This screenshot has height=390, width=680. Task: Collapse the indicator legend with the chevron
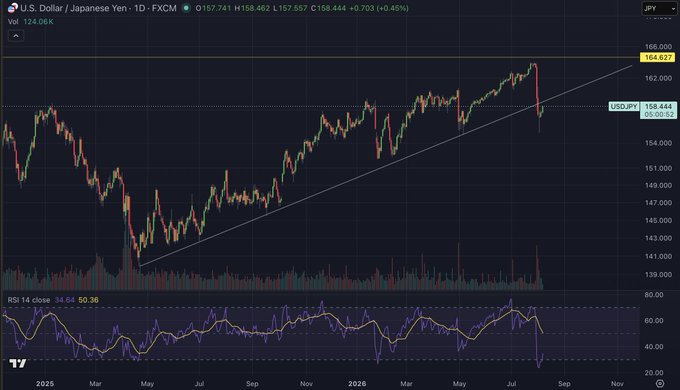tap(16, 36)
